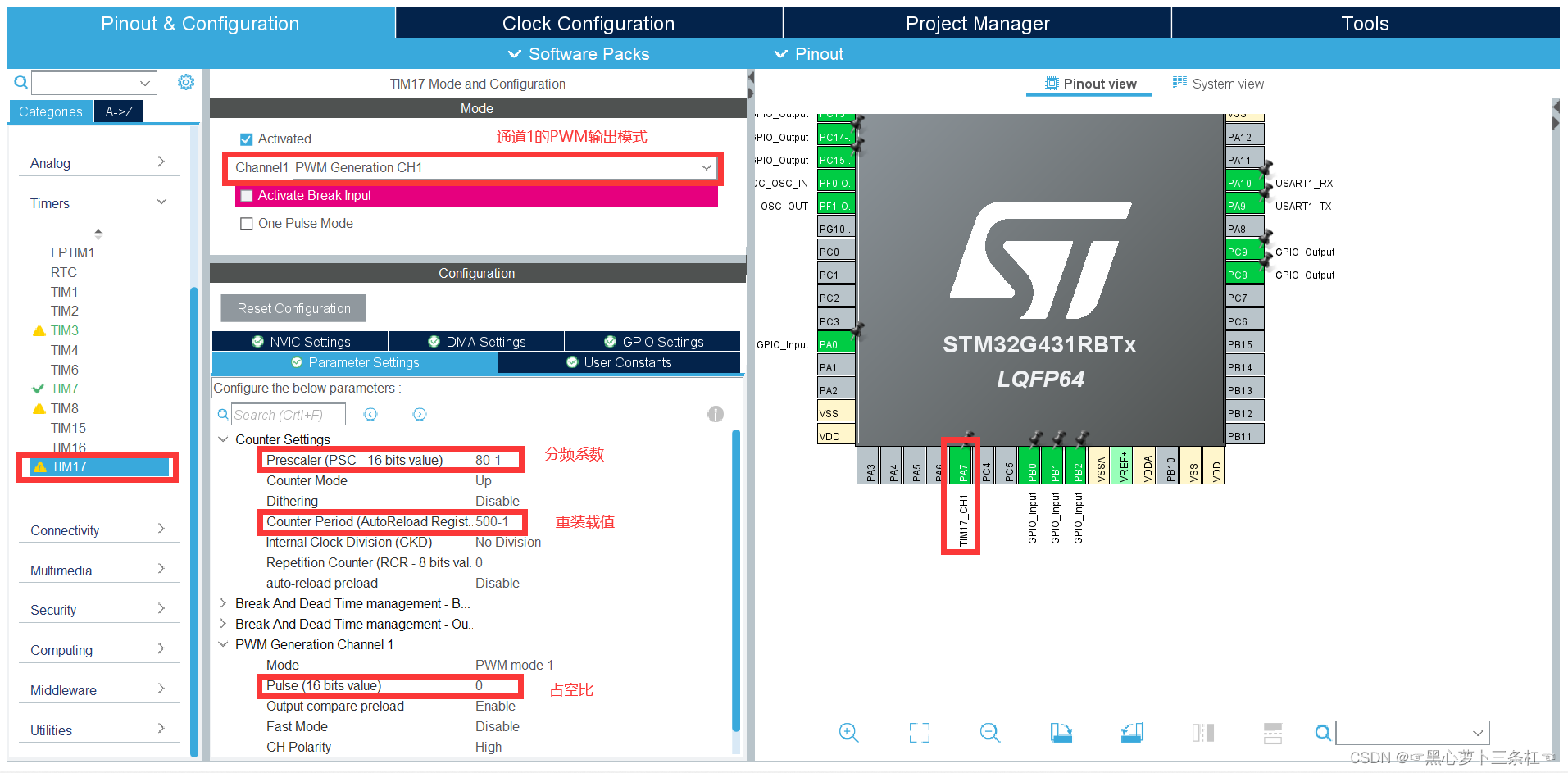Image resolution: width=1568 pixels, height=773 pixels.
Task: Open the Tools tab
Action: [x=1365, y=24]
